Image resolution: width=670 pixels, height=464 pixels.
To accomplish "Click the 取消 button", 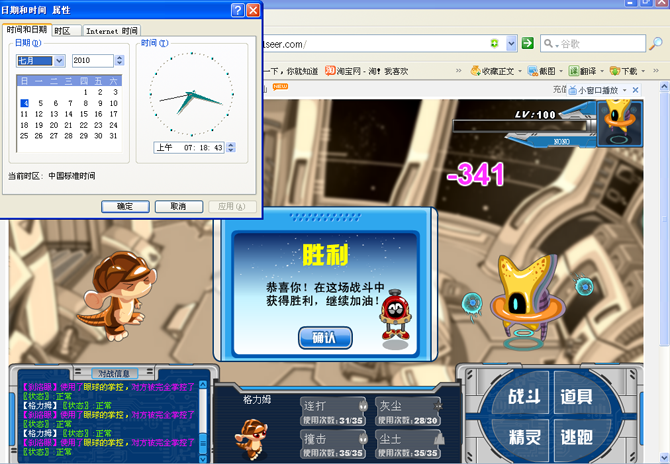I will coord(179,206).
